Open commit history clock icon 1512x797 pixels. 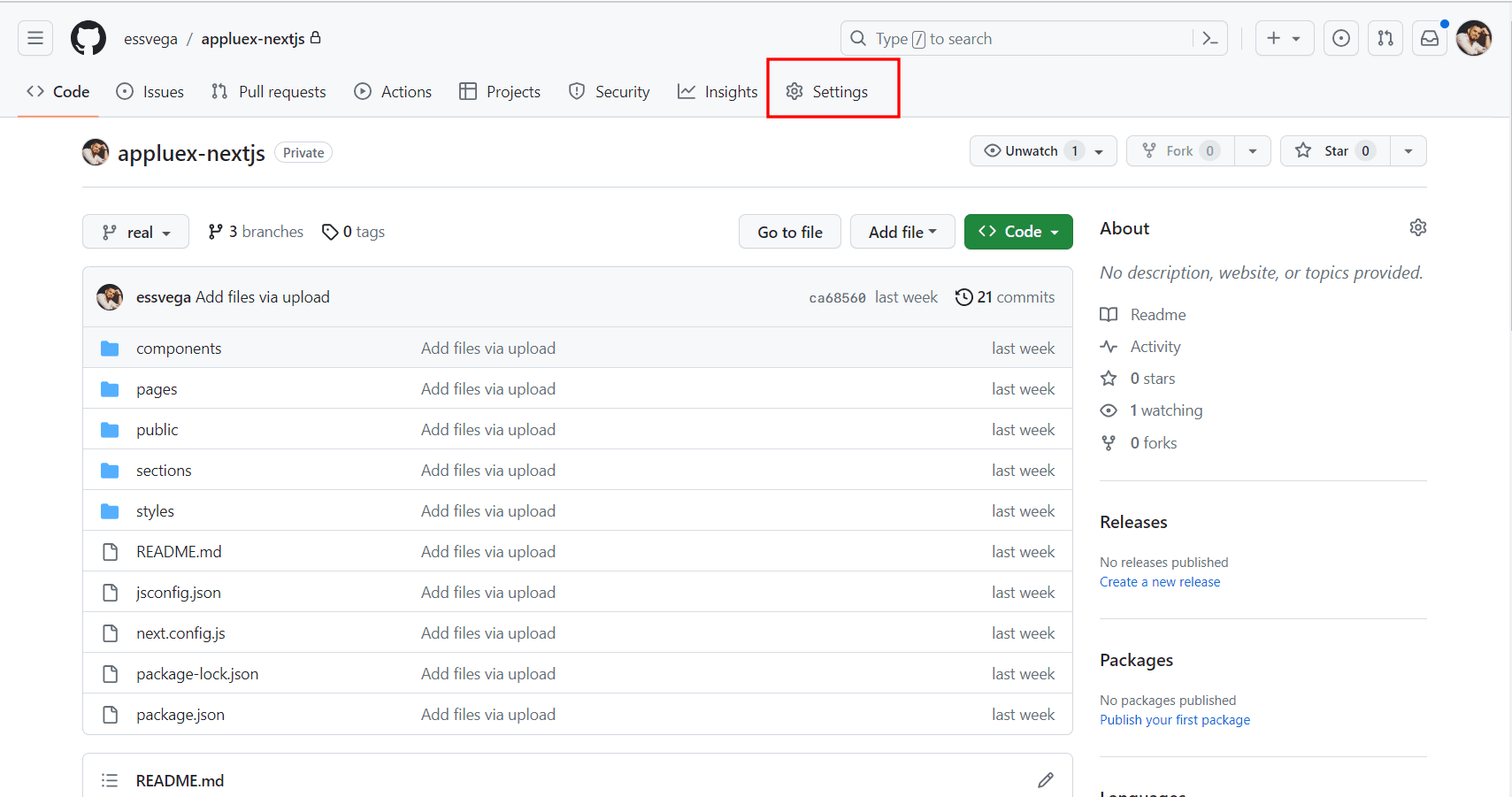(964, 297)
